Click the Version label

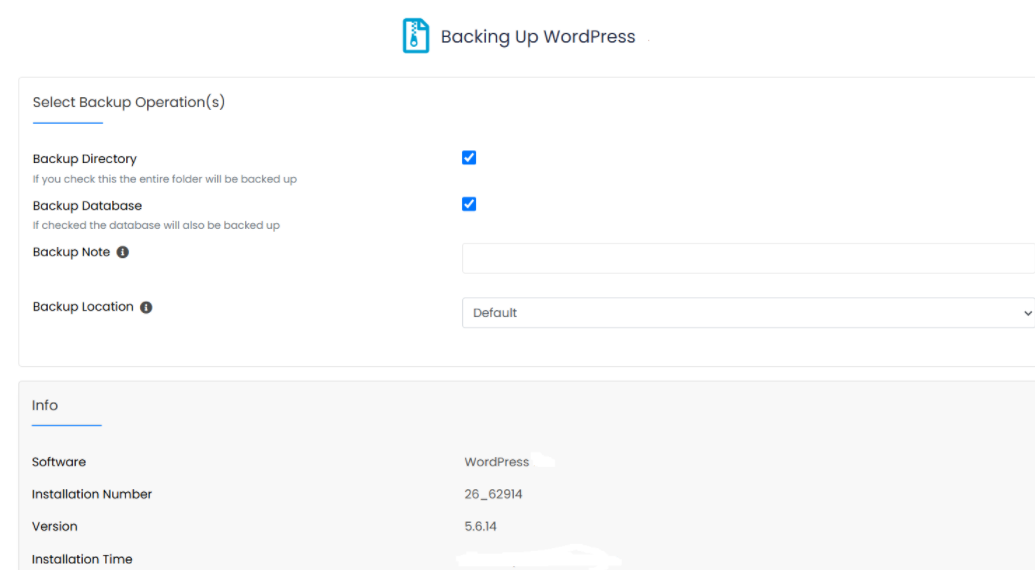point(55,526)
